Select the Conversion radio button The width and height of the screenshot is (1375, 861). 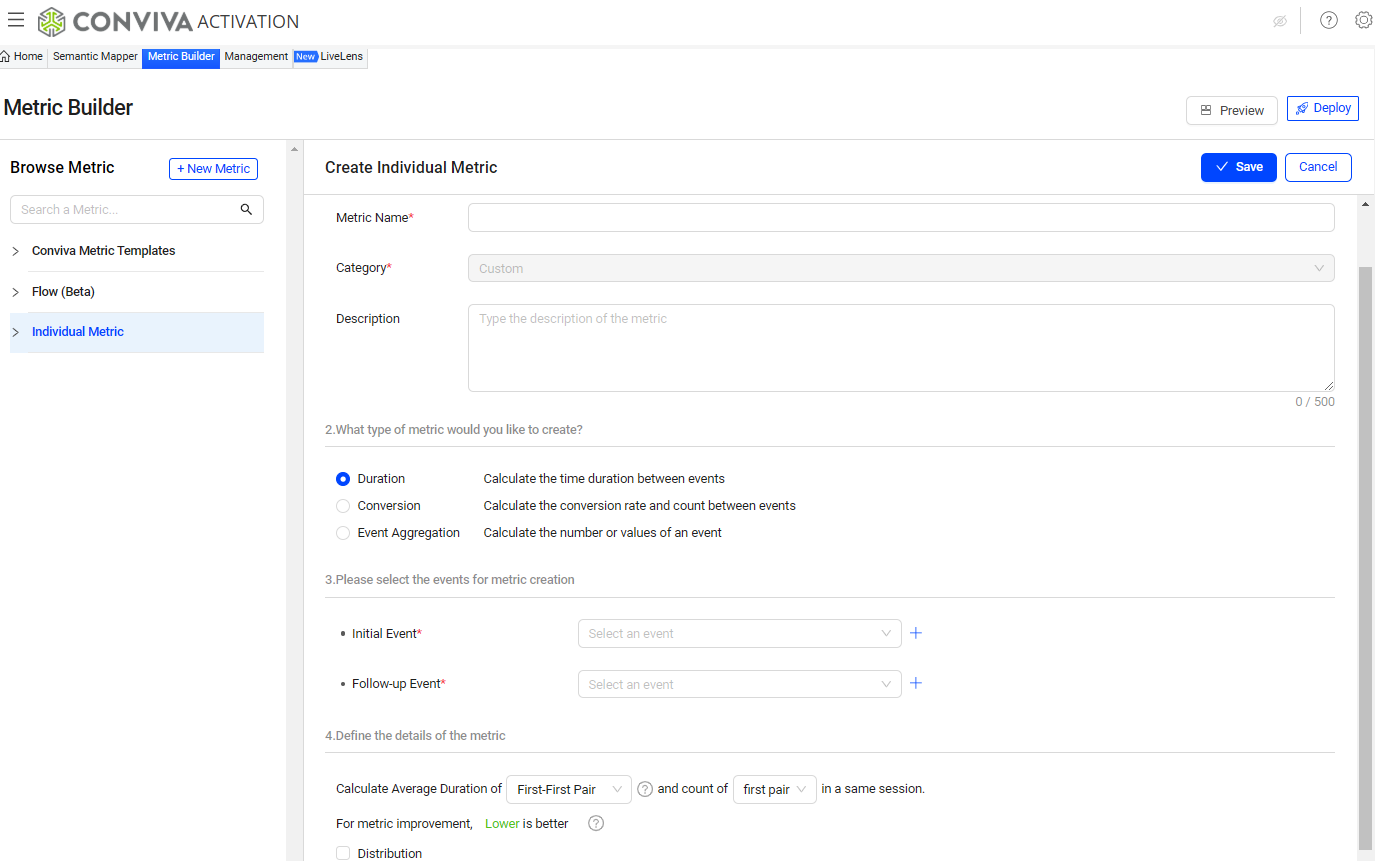point(343,506)
